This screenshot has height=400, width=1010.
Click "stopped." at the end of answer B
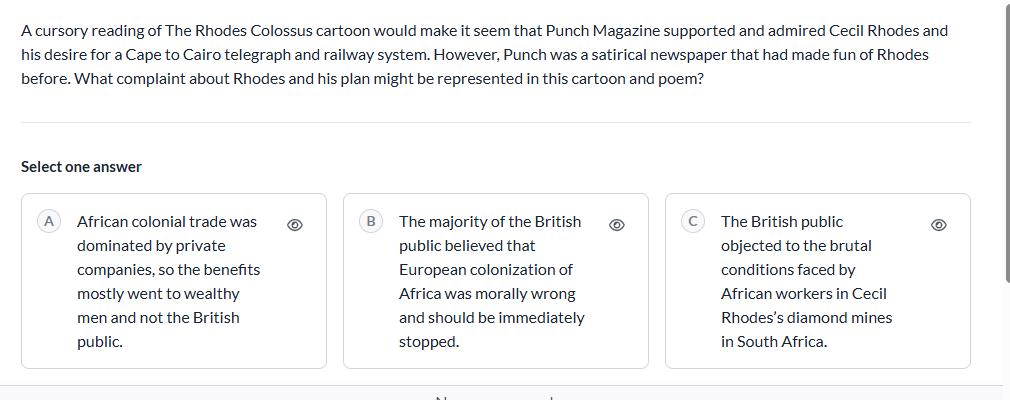click(429, 341)
